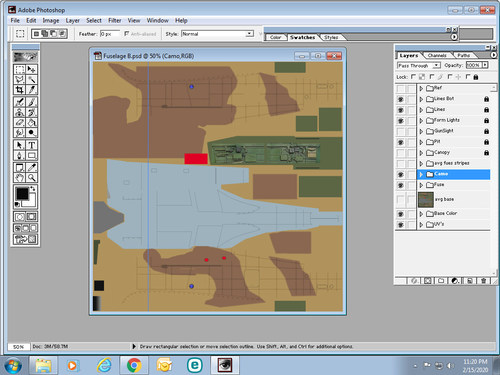Show the Ref layer group

tap(401, 88)
